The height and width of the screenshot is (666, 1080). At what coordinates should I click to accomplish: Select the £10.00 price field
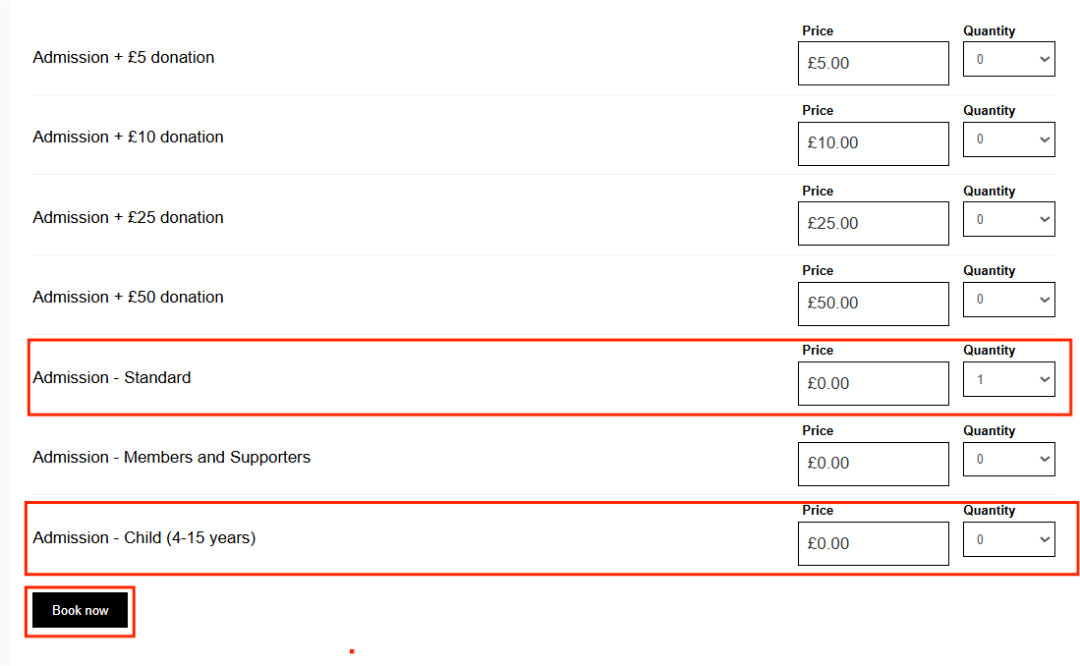(873, 143)
